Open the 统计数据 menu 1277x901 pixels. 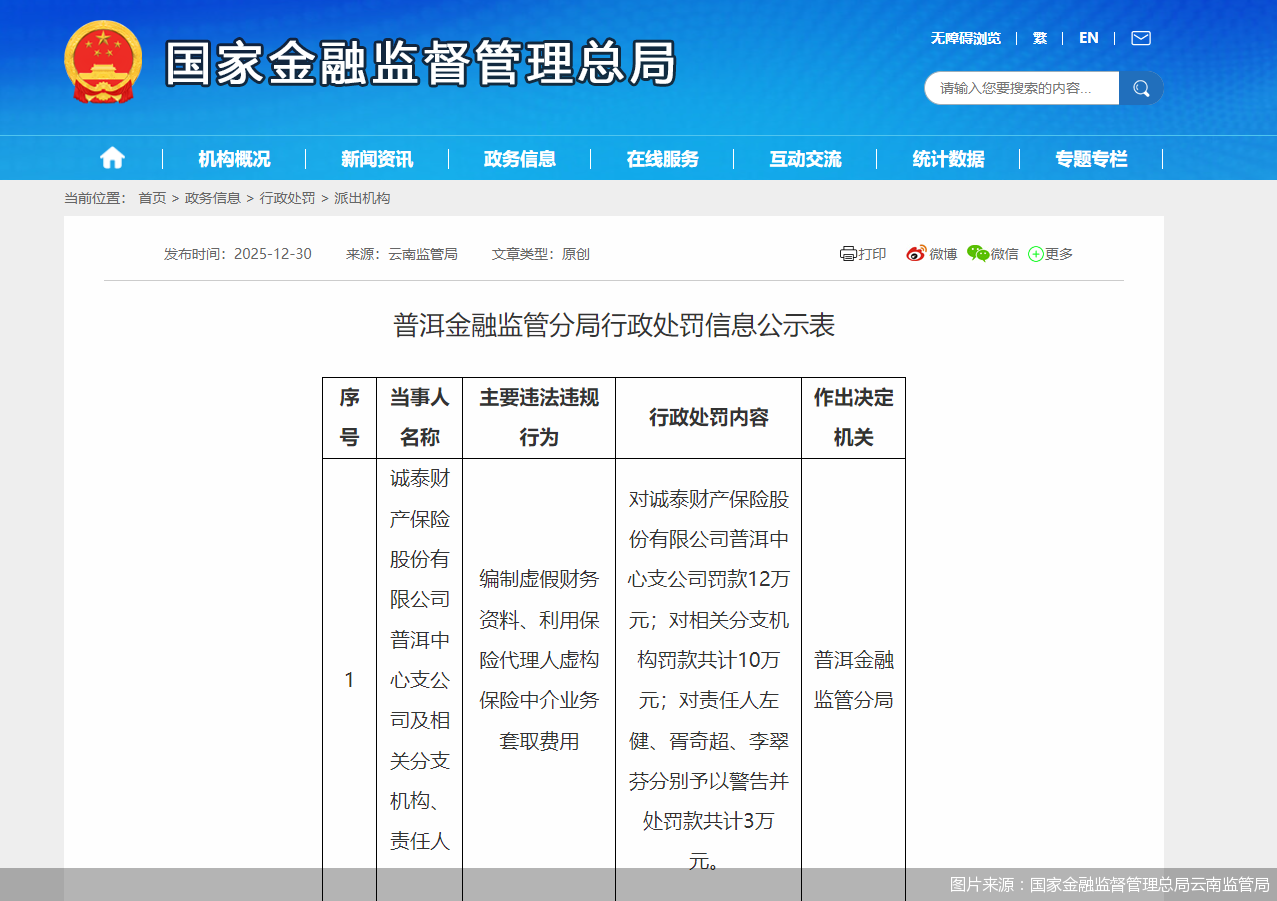947,157
